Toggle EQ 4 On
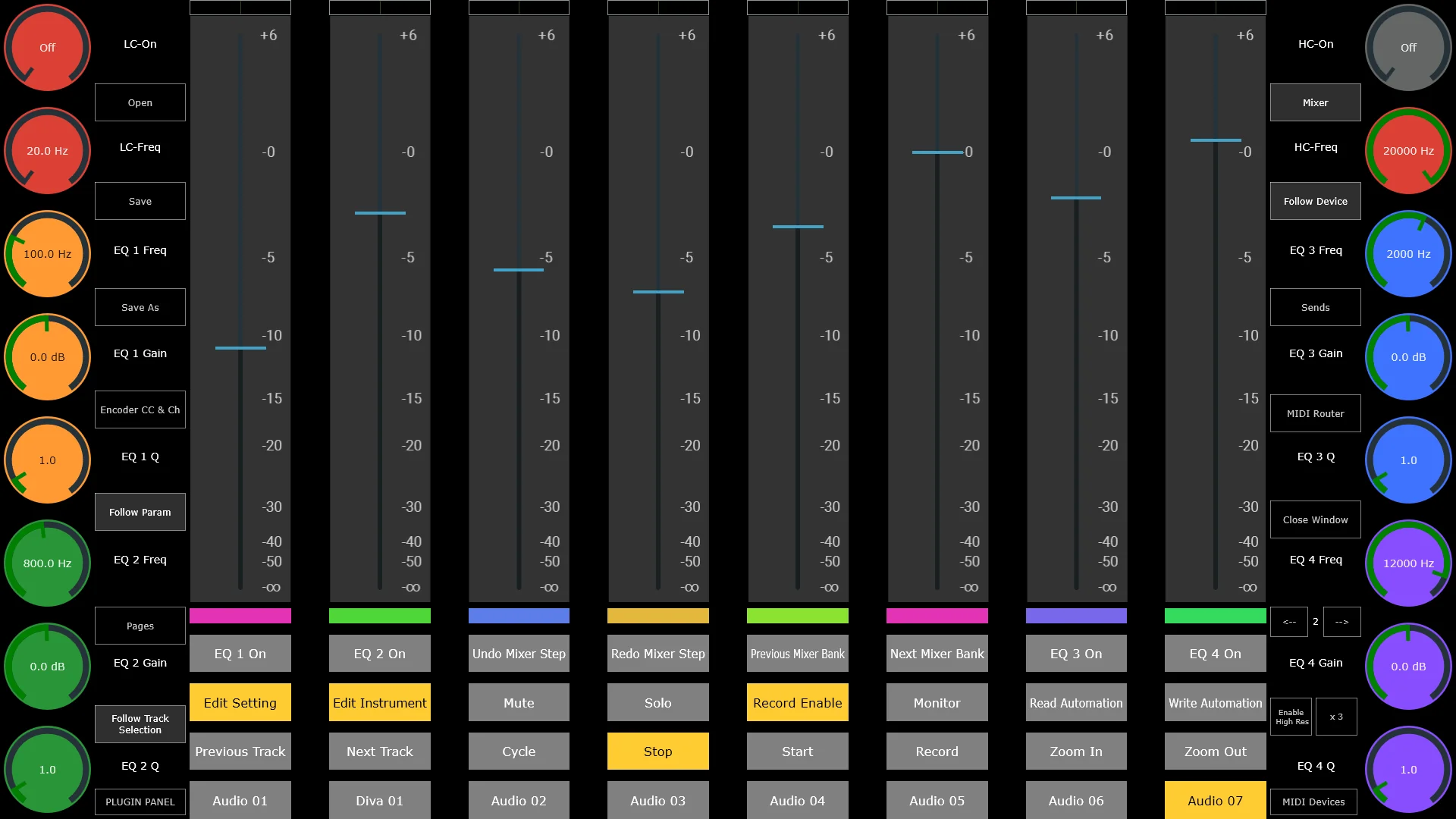The width and height of the screenshot is (1456, 819). tap(1216, 654)
